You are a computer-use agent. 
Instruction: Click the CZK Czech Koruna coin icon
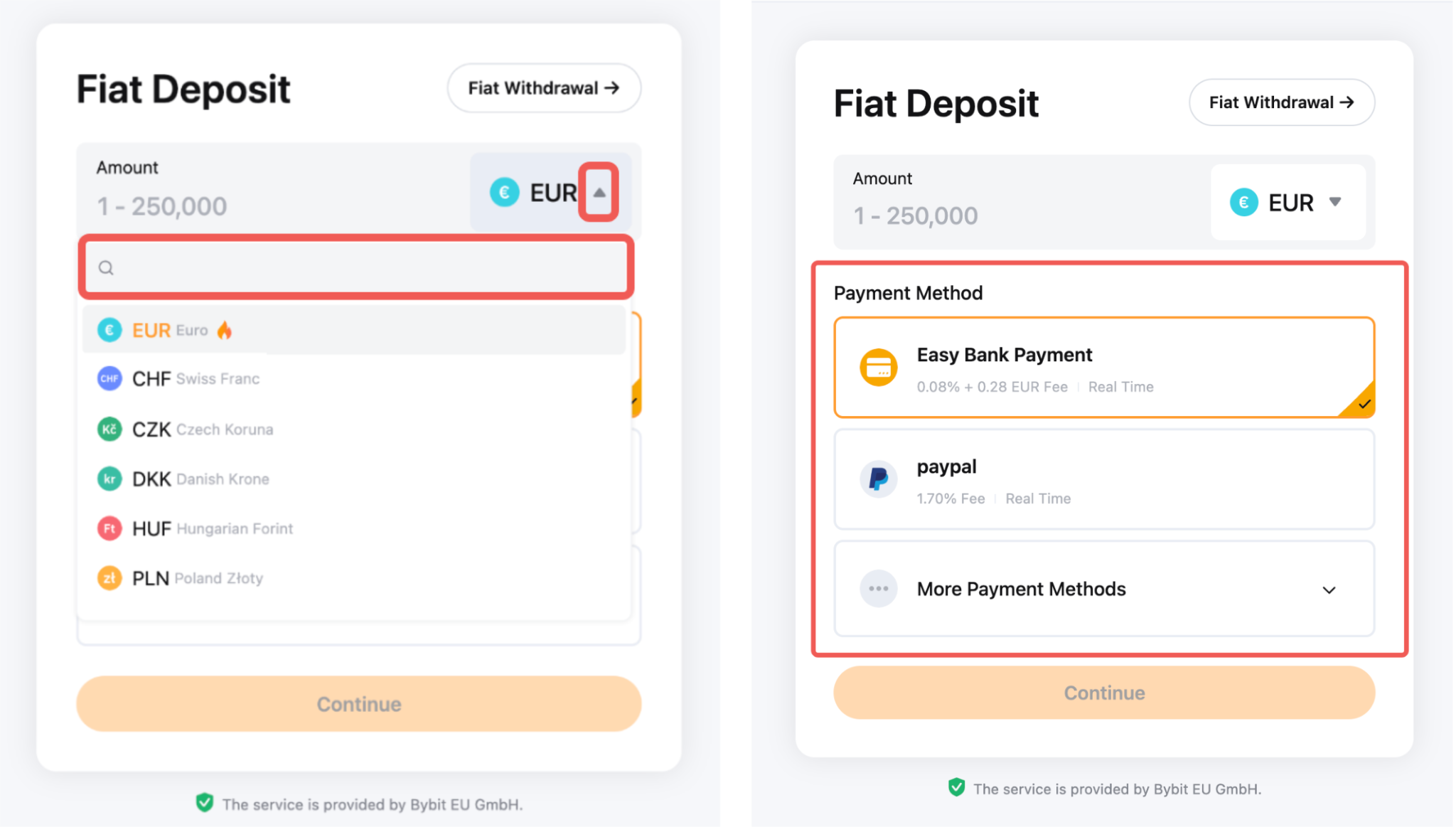(109, 429)
